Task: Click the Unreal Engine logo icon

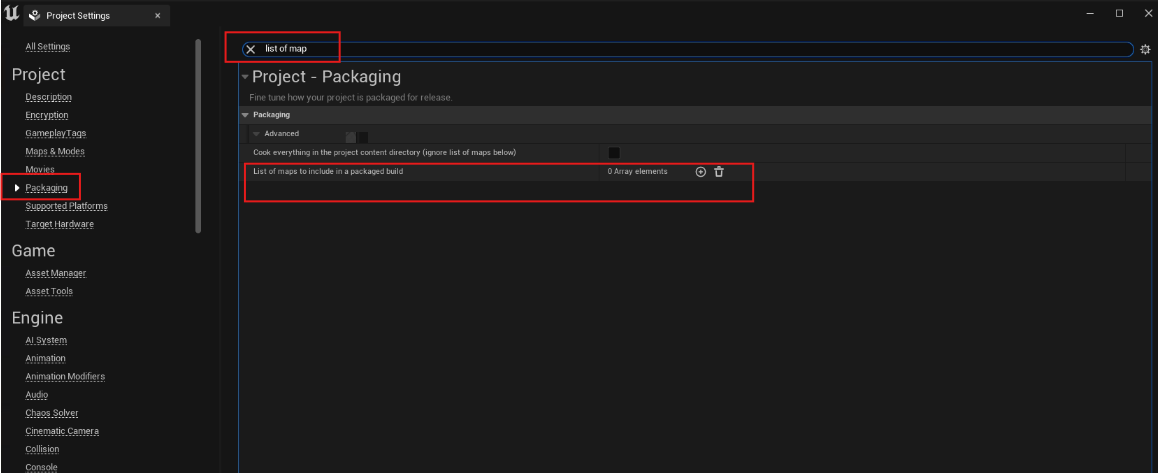Action: [11, 14]
